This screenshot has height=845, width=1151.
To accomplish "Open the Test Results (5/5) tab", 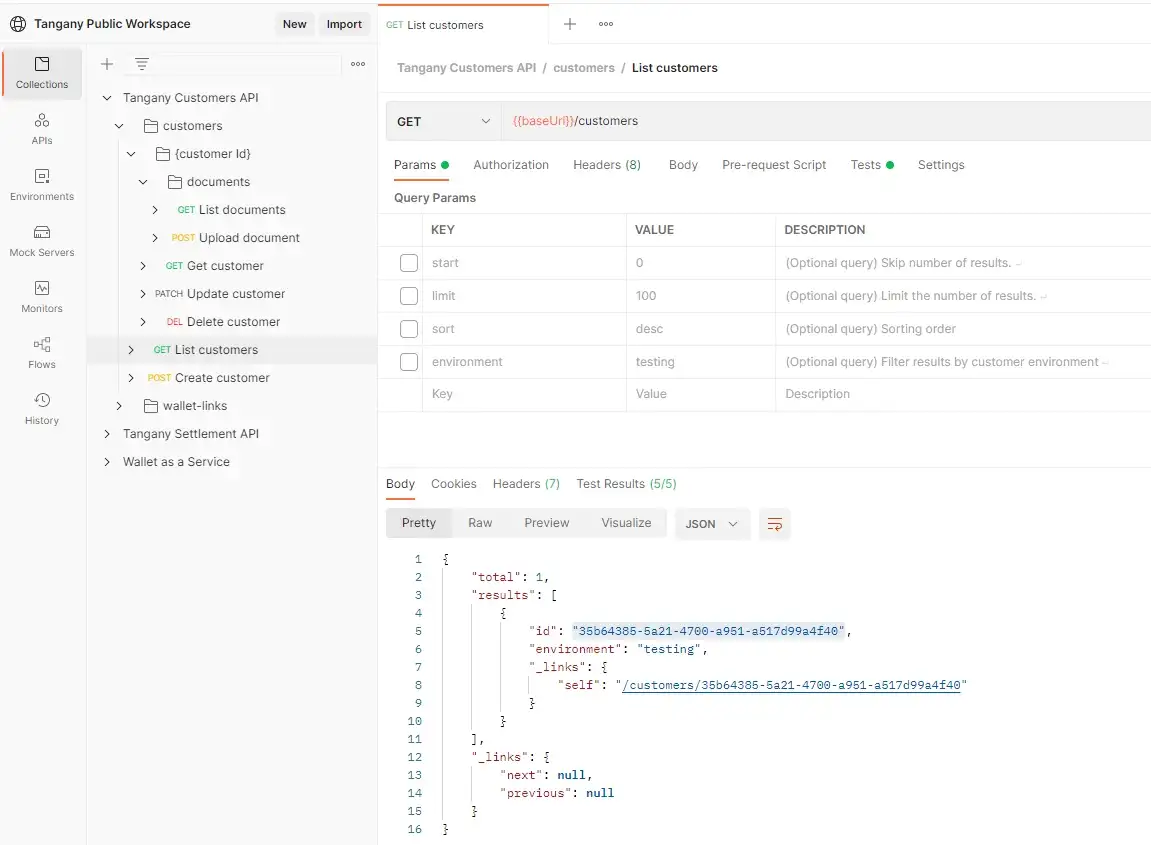I will [x=626, y=484].
